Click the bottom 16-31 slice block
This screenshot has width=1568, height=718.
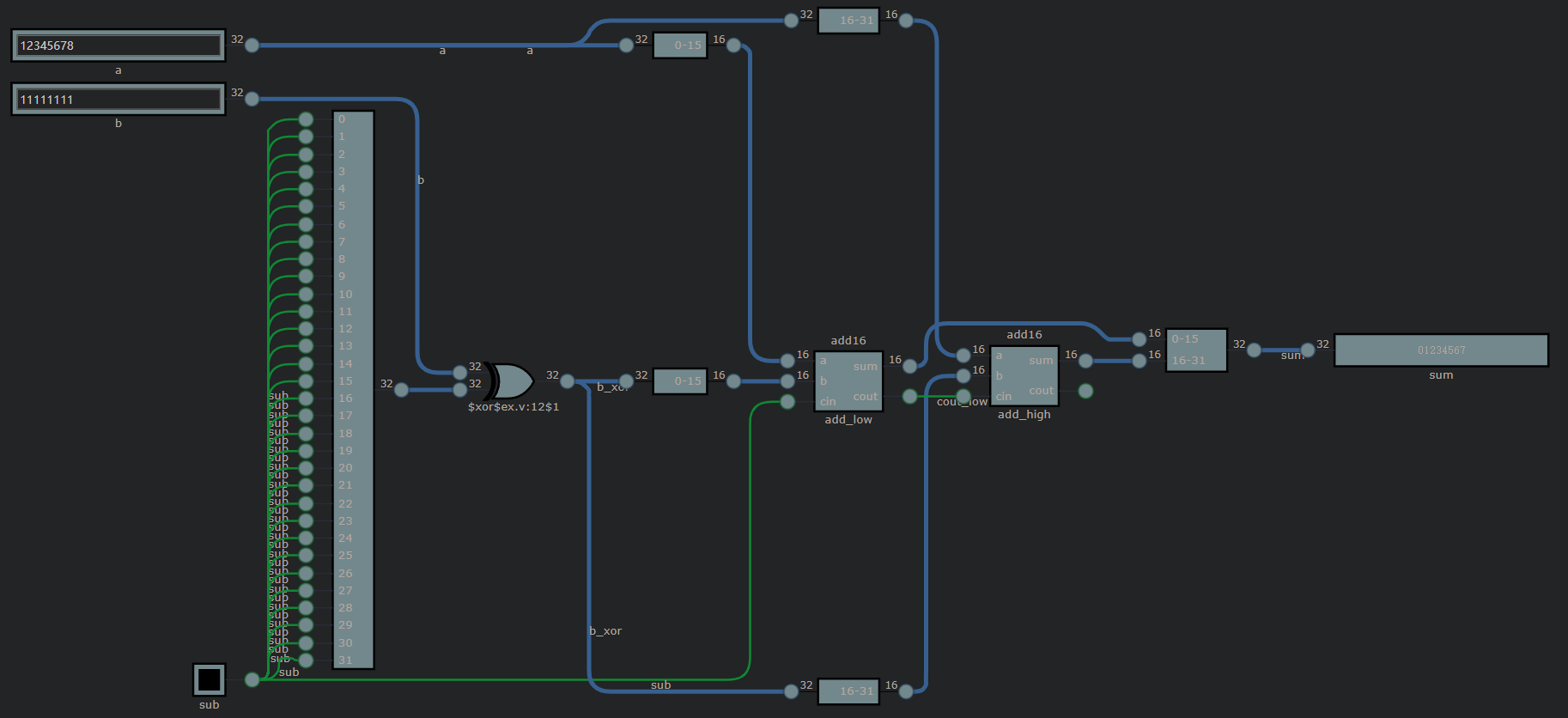coord(848,691)
